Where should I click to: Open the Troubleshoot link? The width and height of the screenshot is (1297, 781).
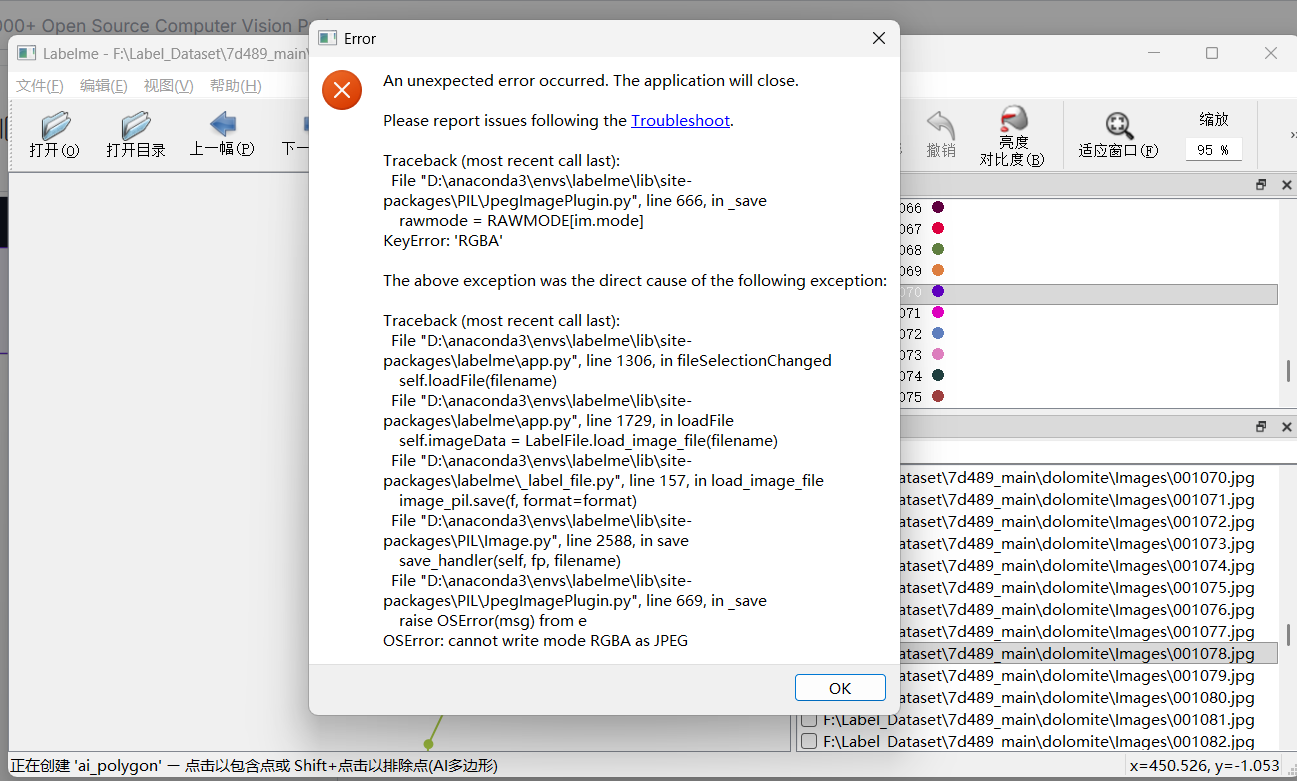pos(680,121)
